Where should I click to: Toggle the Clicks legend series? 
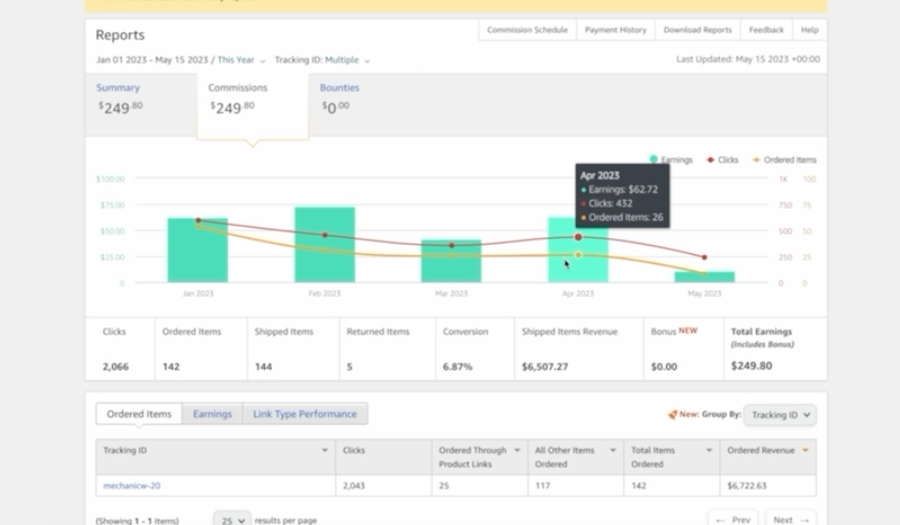click(723, 160)
